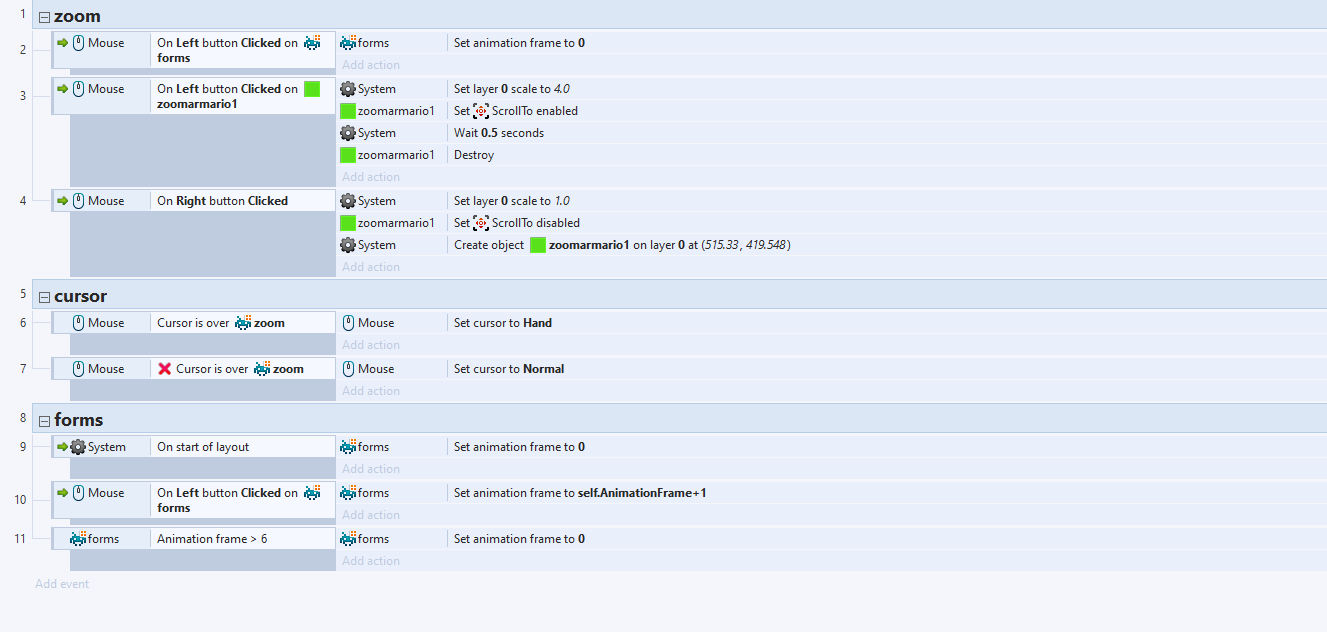The image size is (1327, 632).
Task: Collapse the cursor group
Action: point(44,297)
